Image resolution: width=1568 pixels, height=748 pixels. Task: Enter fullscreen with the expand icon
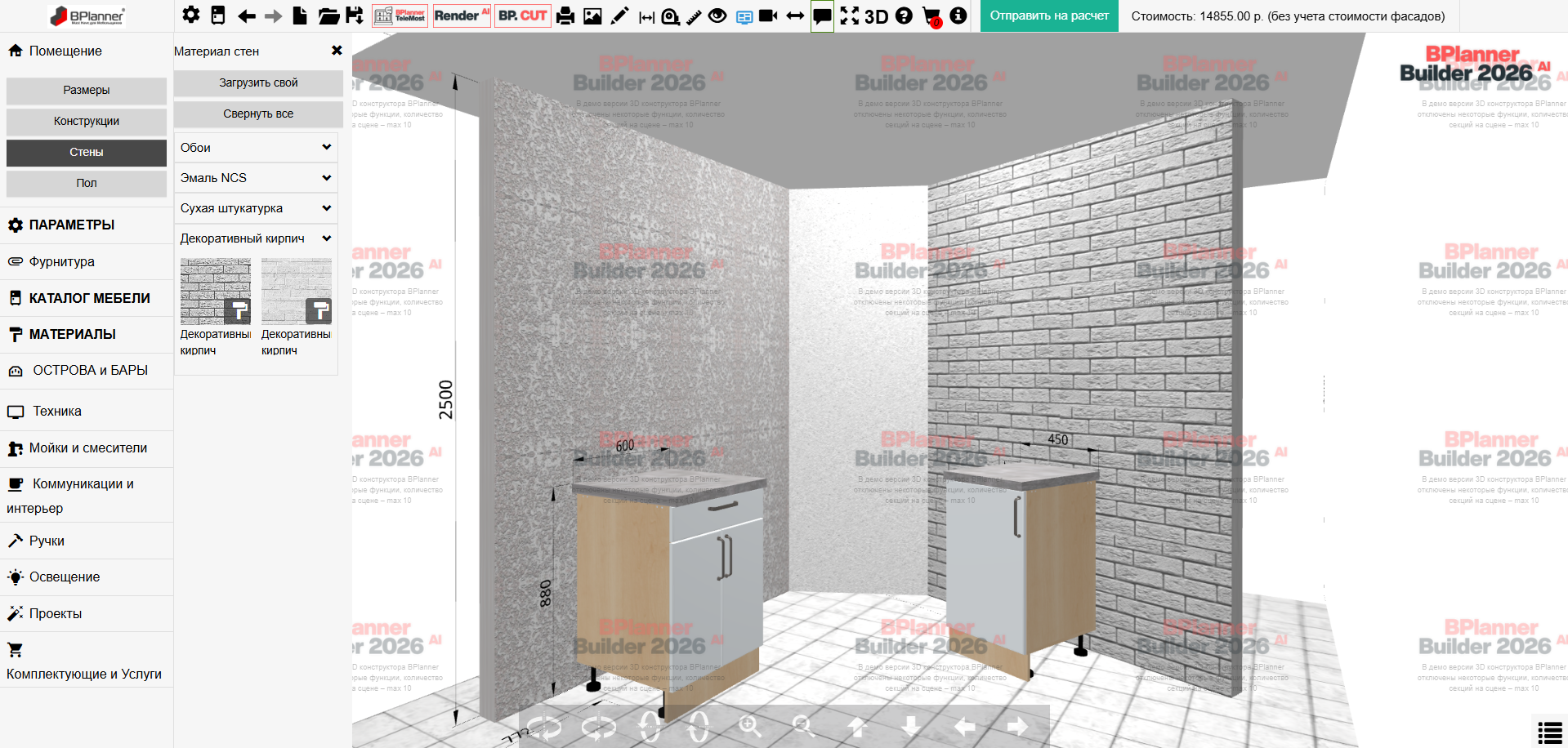pyautogui.click(x=850, y=16)
